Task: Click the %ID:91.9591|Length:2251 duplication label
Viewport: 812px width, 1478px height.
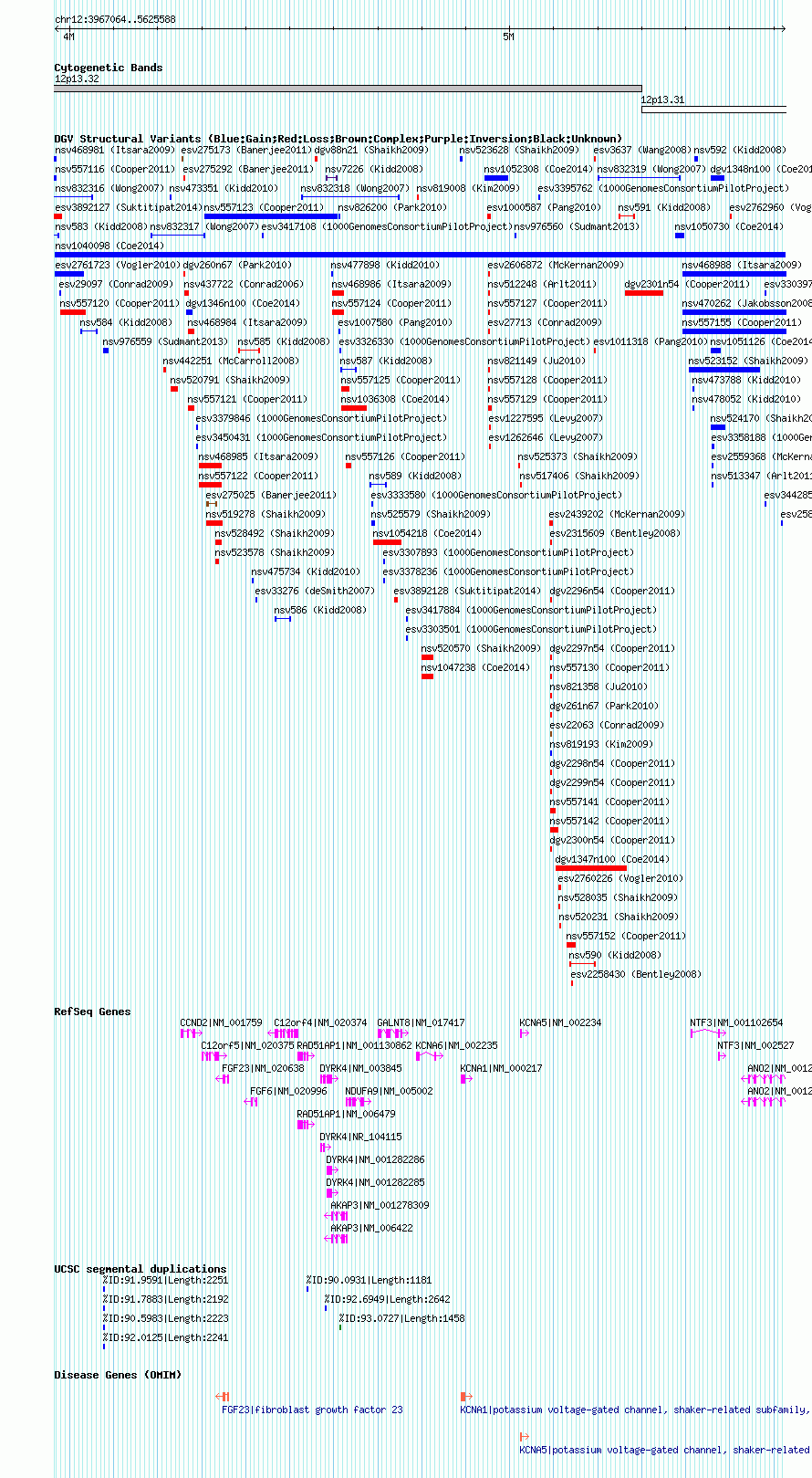Action: coord(166,1280)
